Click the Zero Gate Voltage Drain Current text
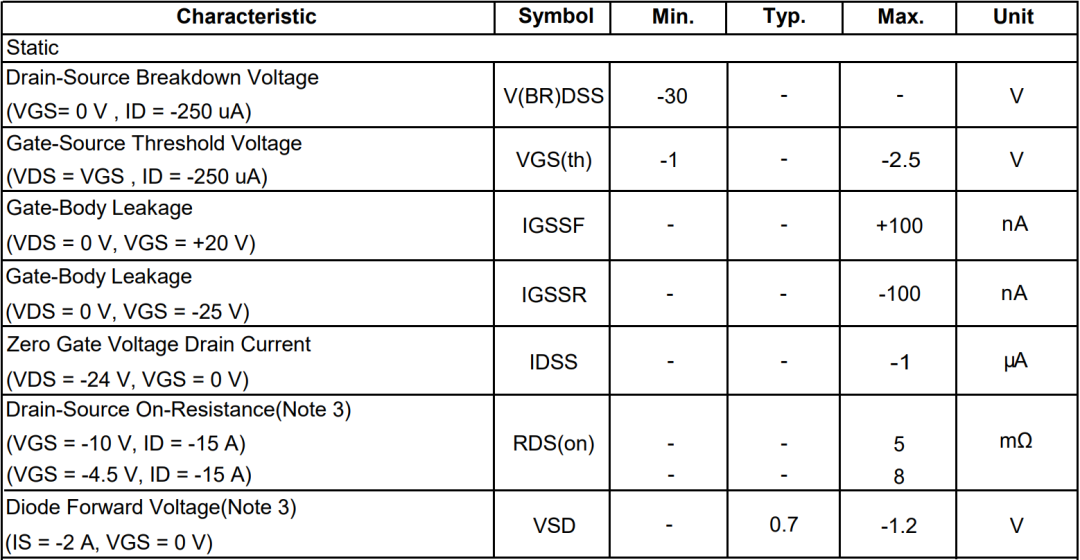Viewport: 1080px width, 560px height. 159,344
